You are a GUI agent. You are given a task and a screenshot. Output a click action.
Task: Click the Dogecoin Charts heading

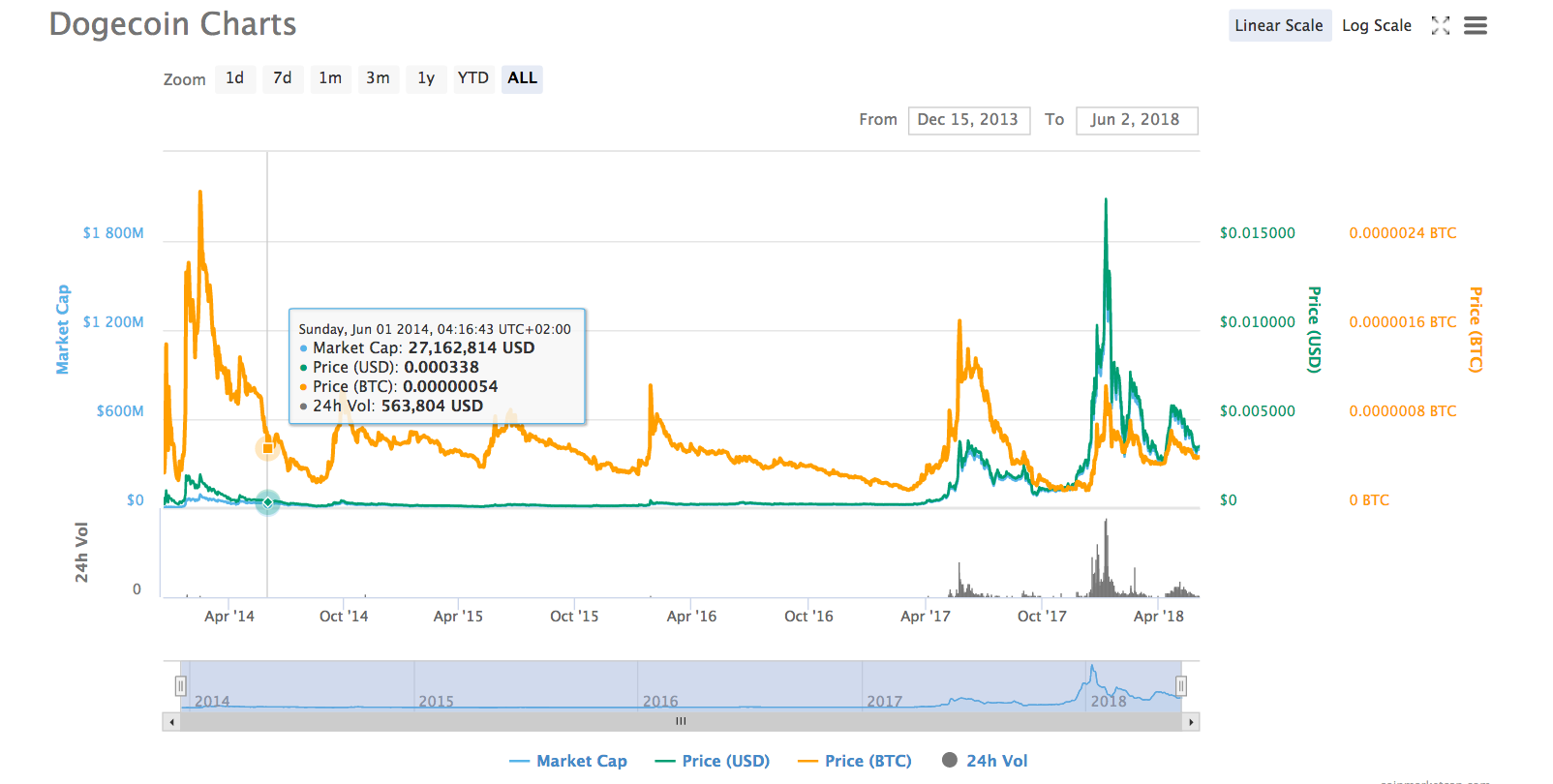tap(173, 24)
